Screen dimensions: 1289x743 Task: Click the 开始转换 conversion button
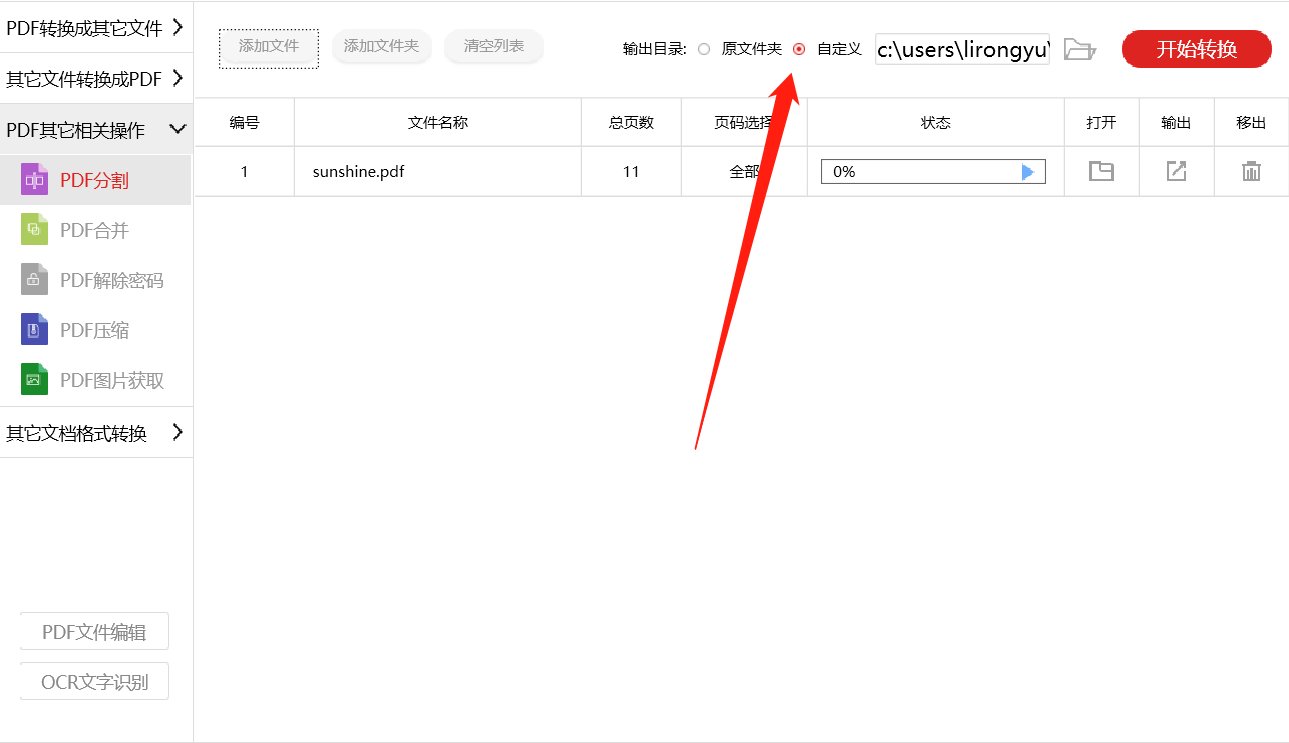coord(1196,48)
